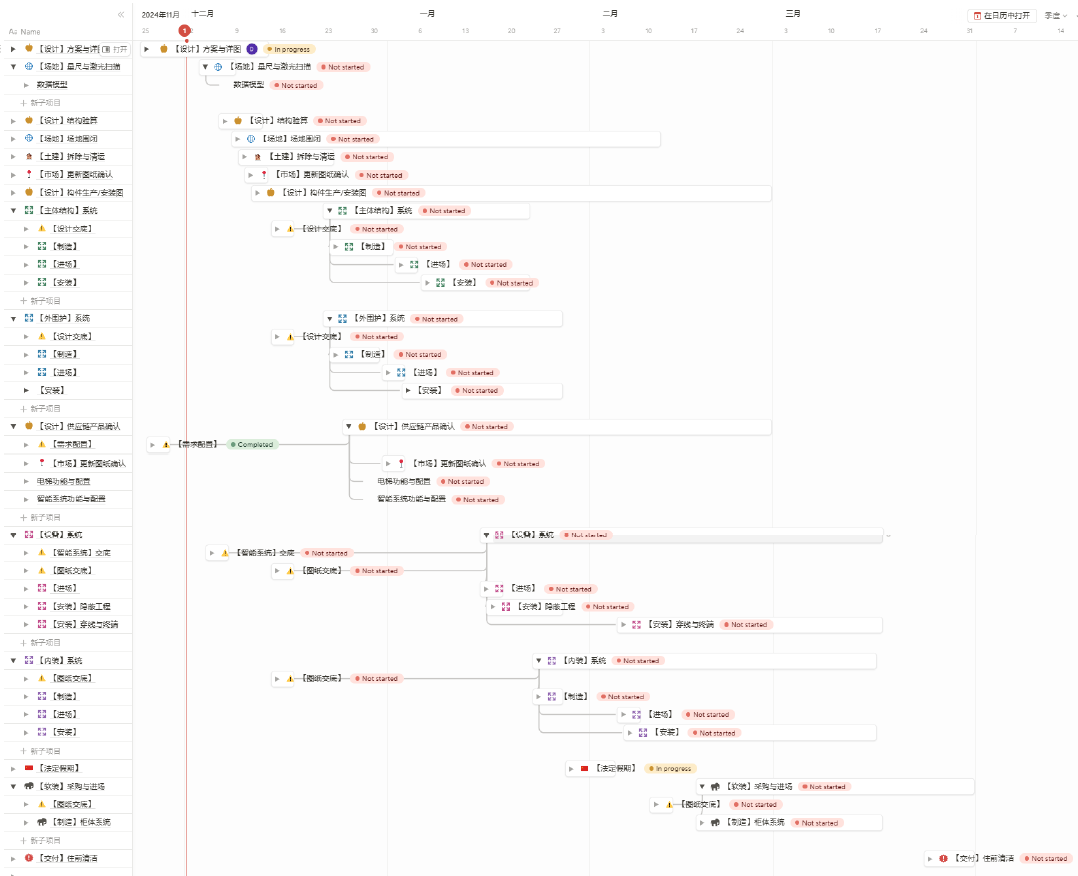Screen dimensions: 1078x876
Task: Add new sub-item under 外围护 系统
Action: 41,408
